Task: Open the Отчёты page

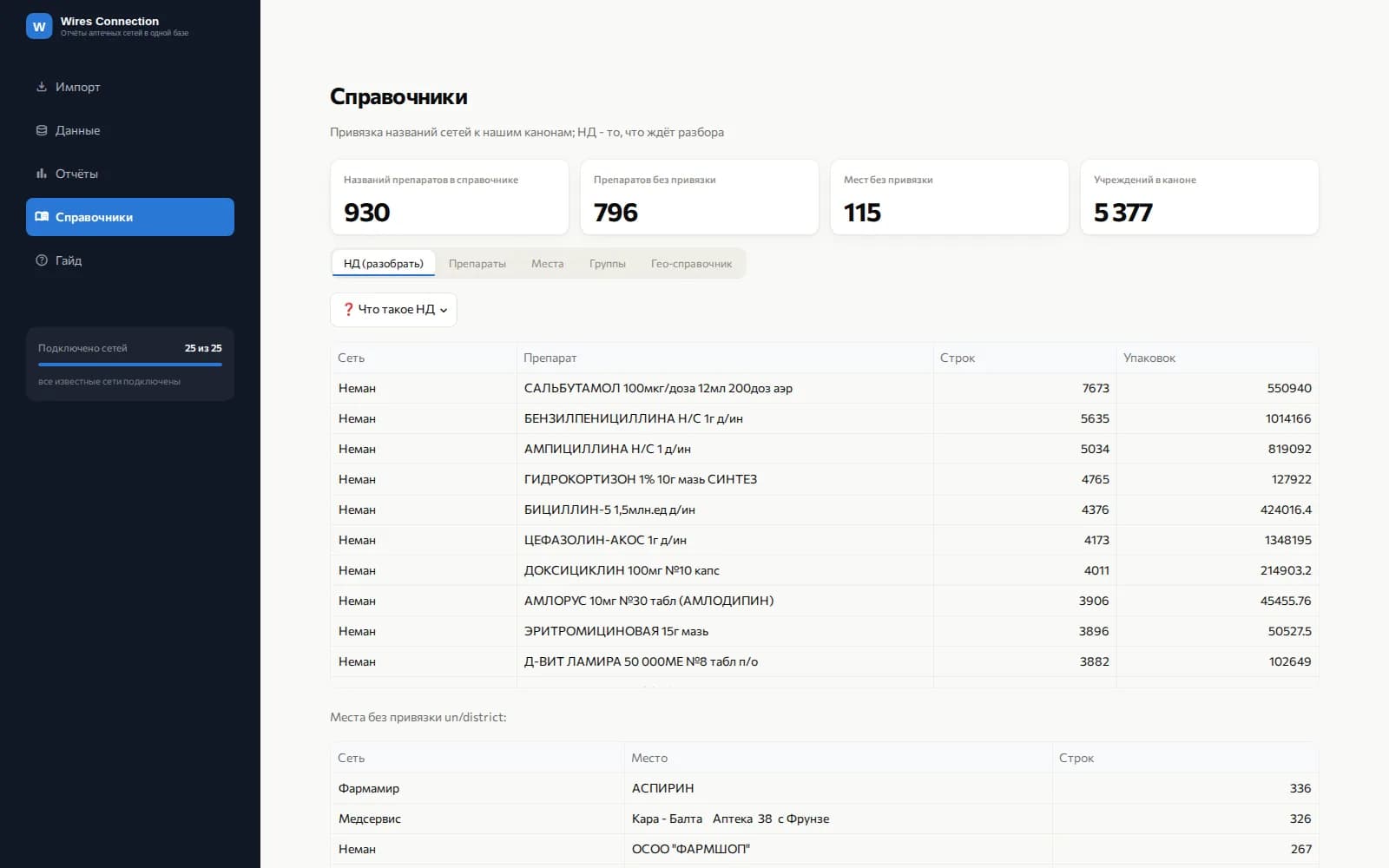Action: pos(130,174)
